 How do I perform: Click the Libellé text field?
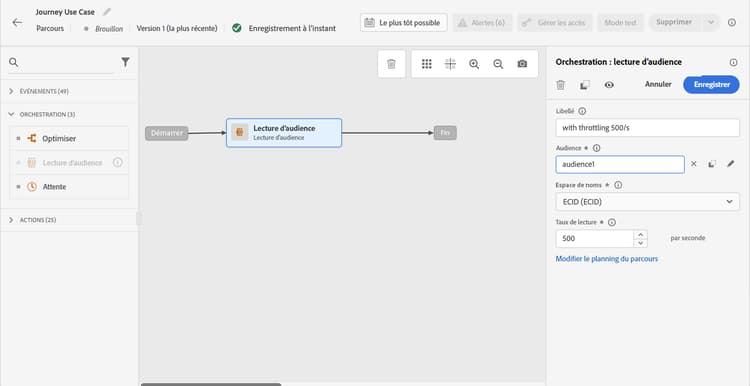648,128
